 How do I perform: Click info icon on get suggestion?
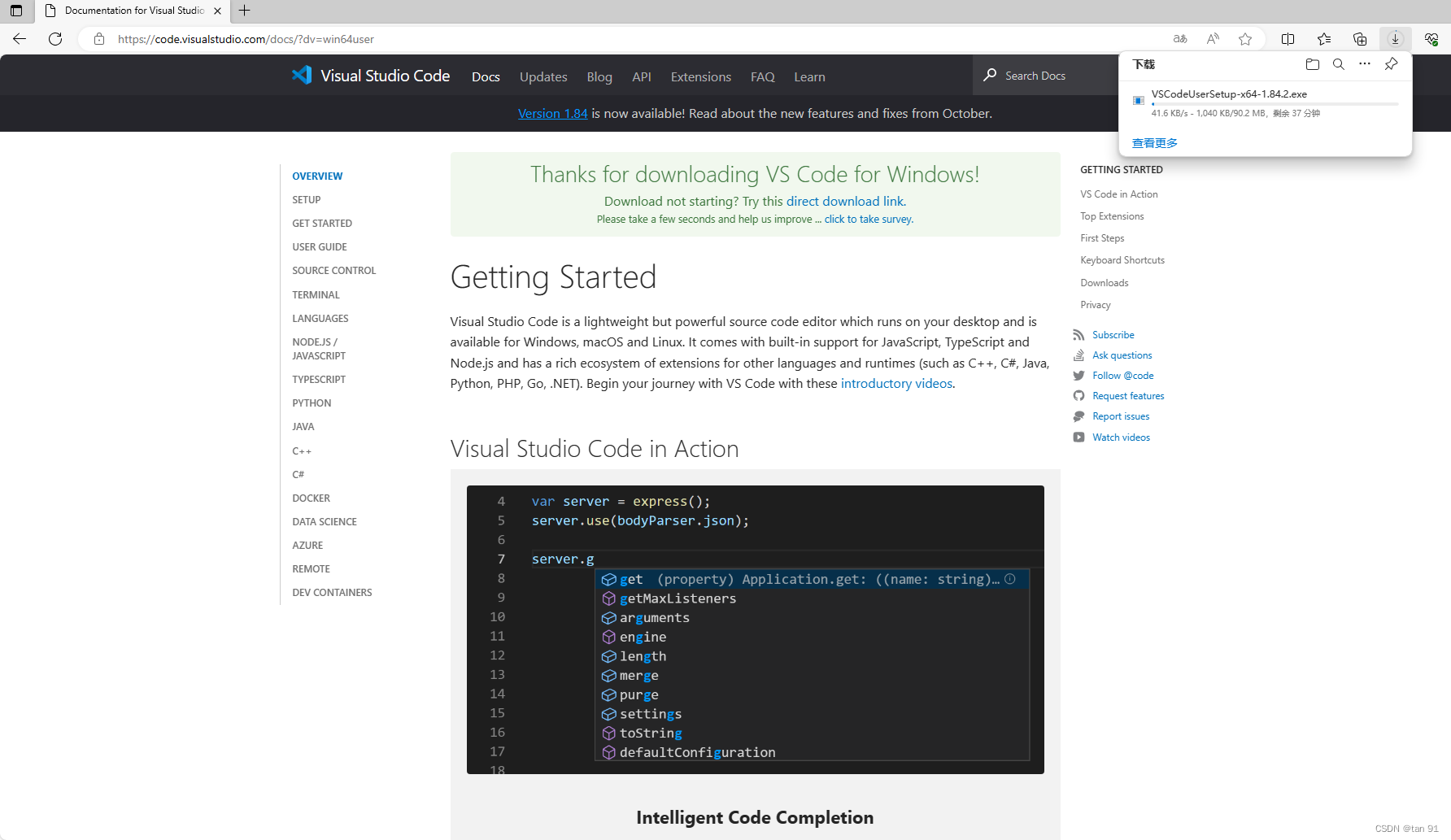1010,579
